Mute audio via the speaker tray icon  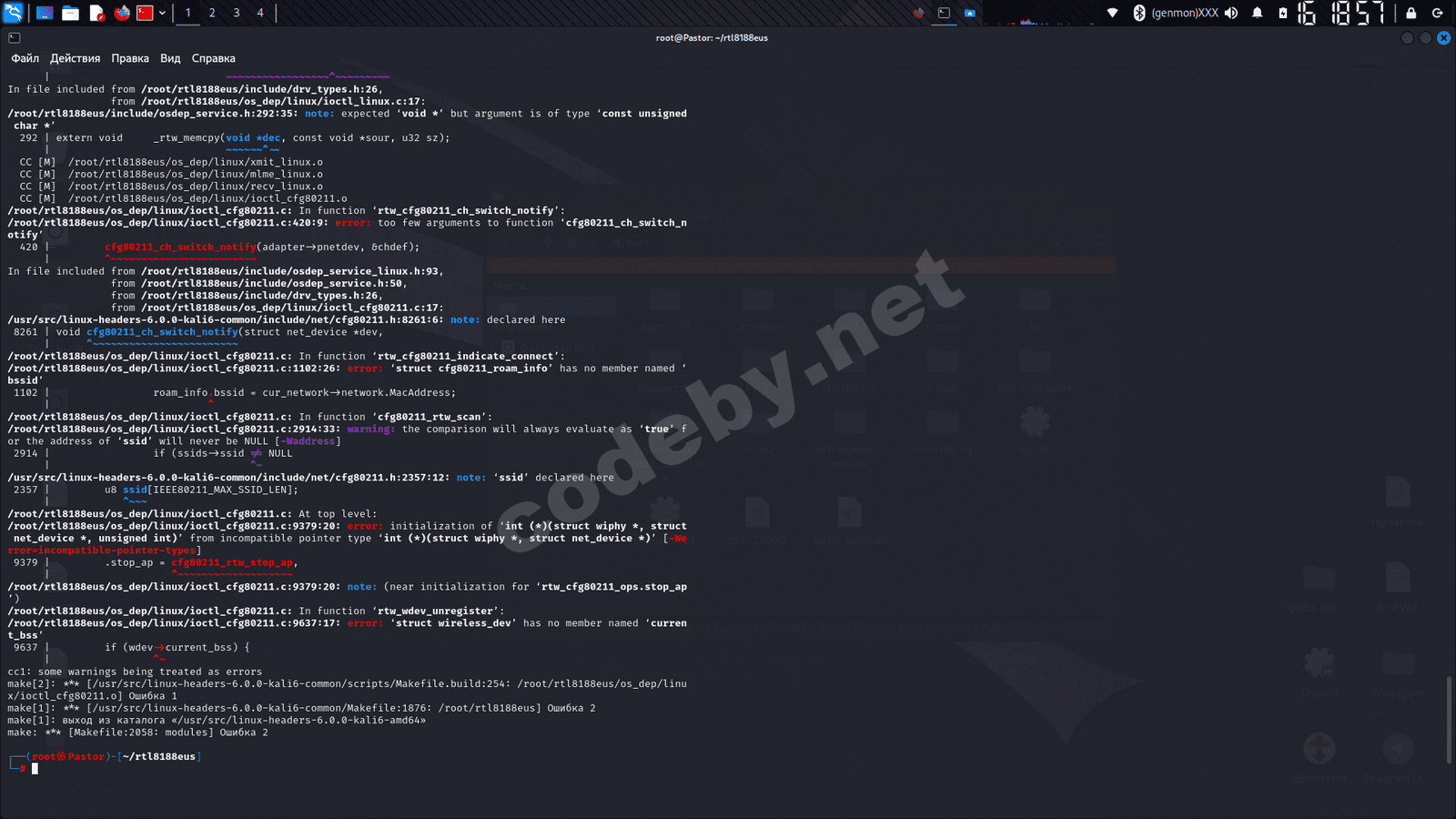(x=1231, y=13)
